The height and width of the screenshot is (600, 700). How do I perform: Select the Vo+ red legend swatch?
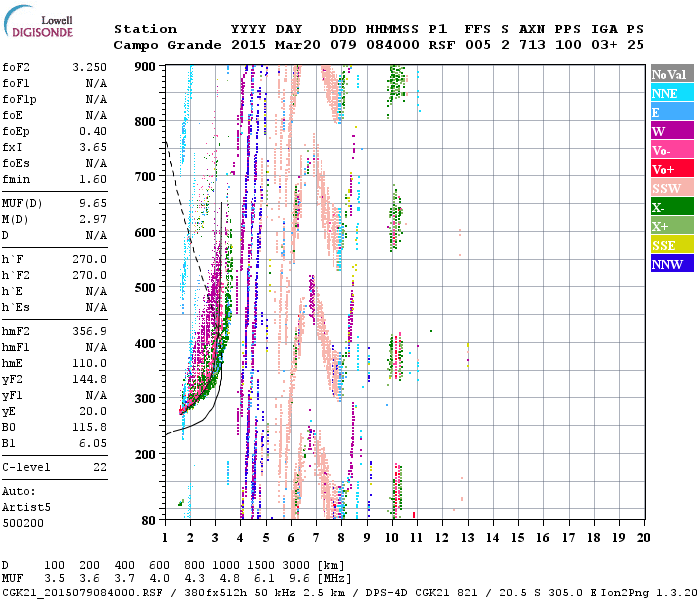672,169
